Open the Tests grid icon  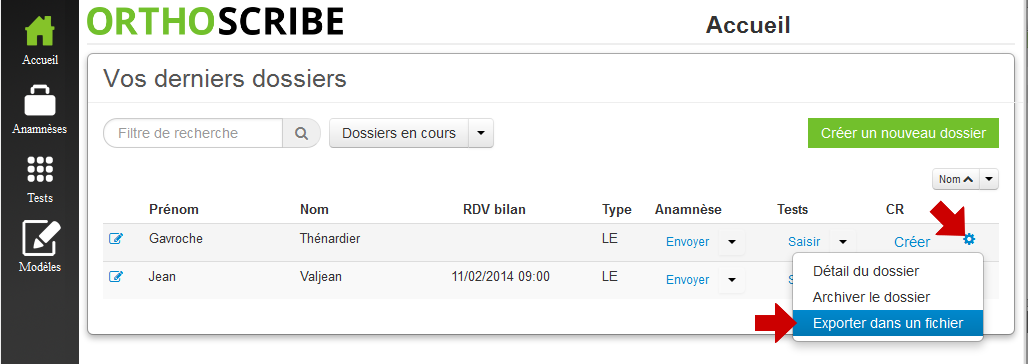click(x=39, y=170)
